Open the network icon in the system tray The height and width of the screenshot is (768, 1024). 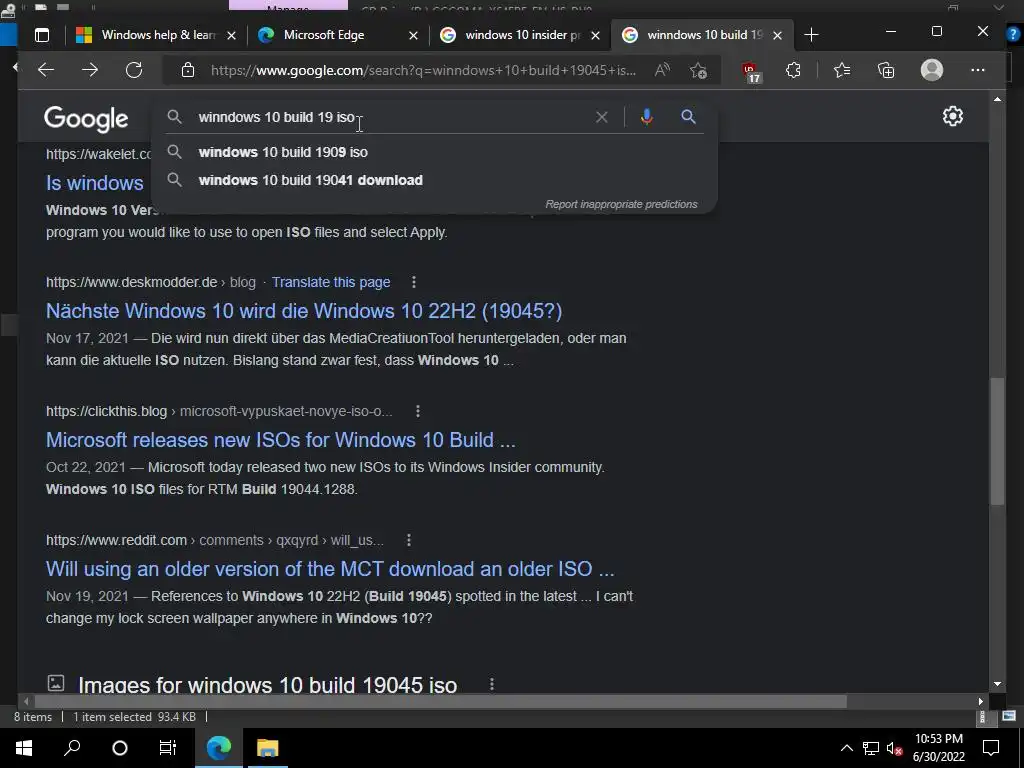[871, 748]
